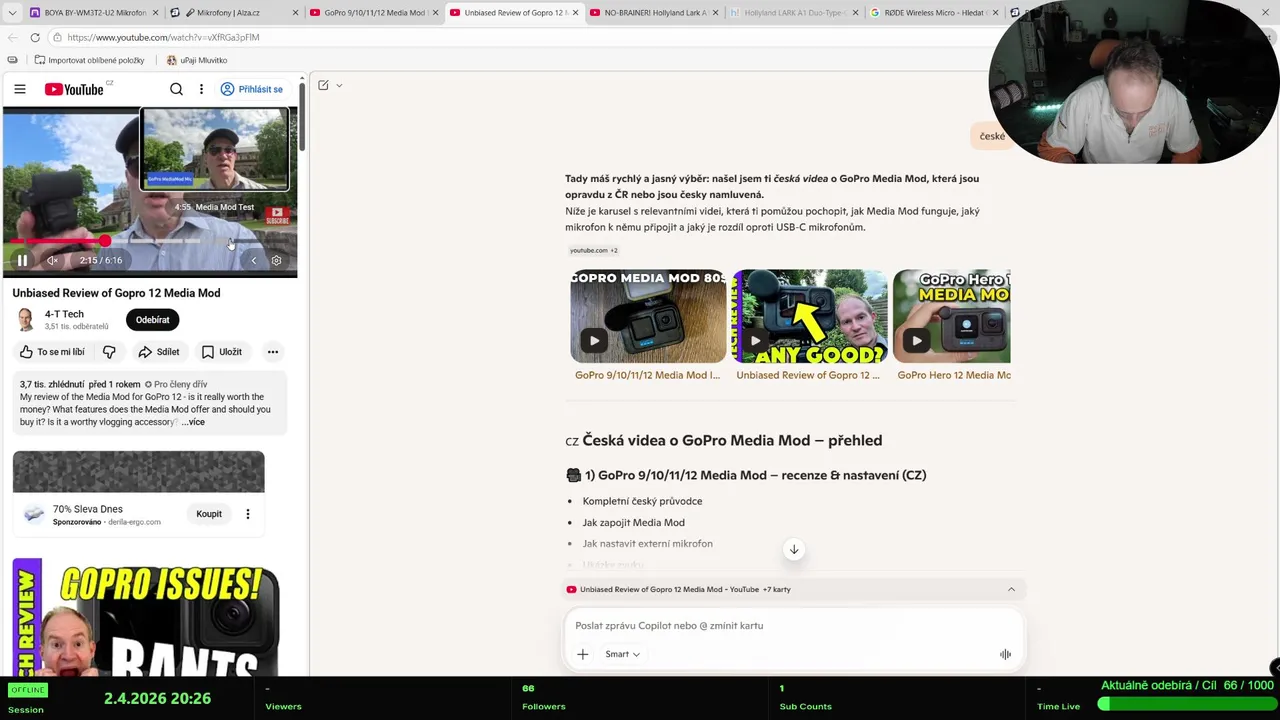The width and height of the screenshot is (1280, 720).
Task: Open more actions ellipsis under video
Action: click(272, 352)
